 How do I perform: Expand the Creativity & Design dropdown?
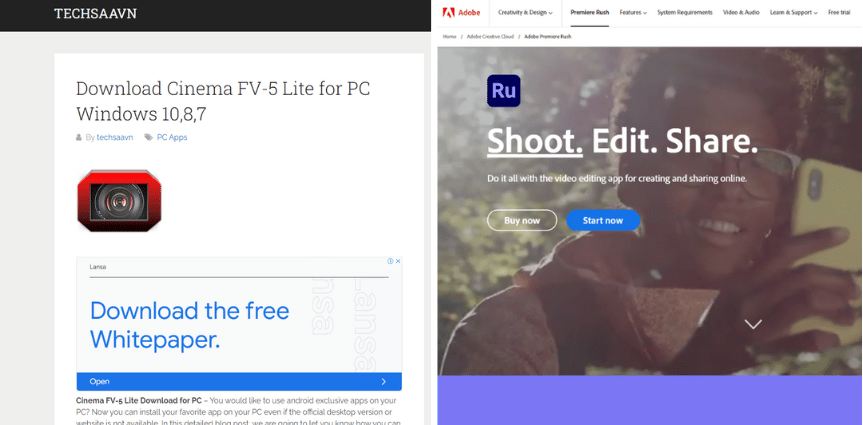(x=525, y=13)
